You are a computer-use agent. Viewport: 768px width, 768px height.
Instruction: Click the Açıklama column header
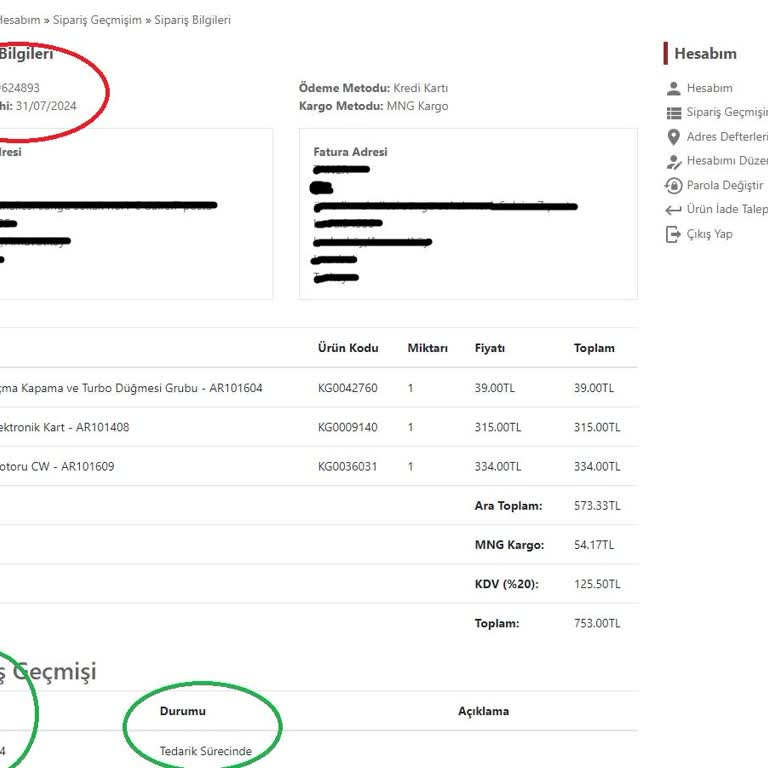pos(483,711)
